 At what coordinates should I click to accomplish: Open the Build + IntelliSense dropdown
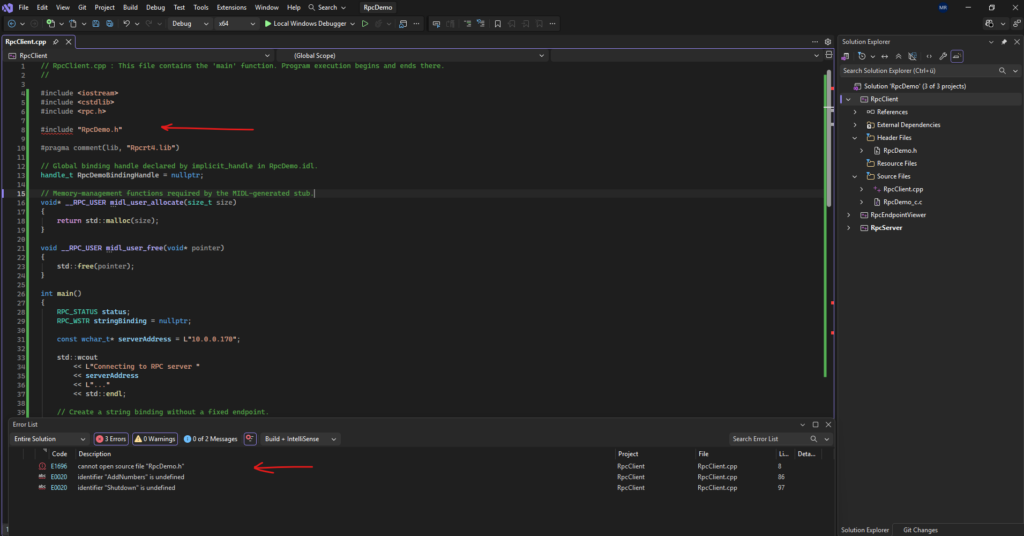300,439
